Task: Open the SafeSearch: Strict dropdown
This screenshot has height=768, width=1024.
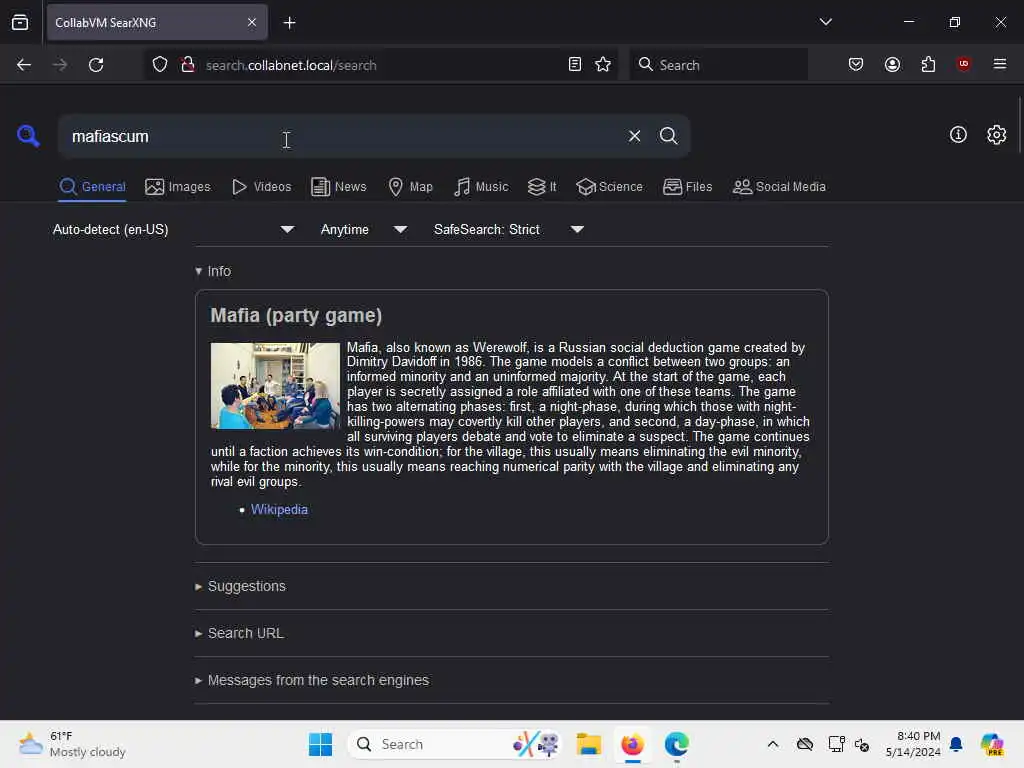Action: coord(508,229)
